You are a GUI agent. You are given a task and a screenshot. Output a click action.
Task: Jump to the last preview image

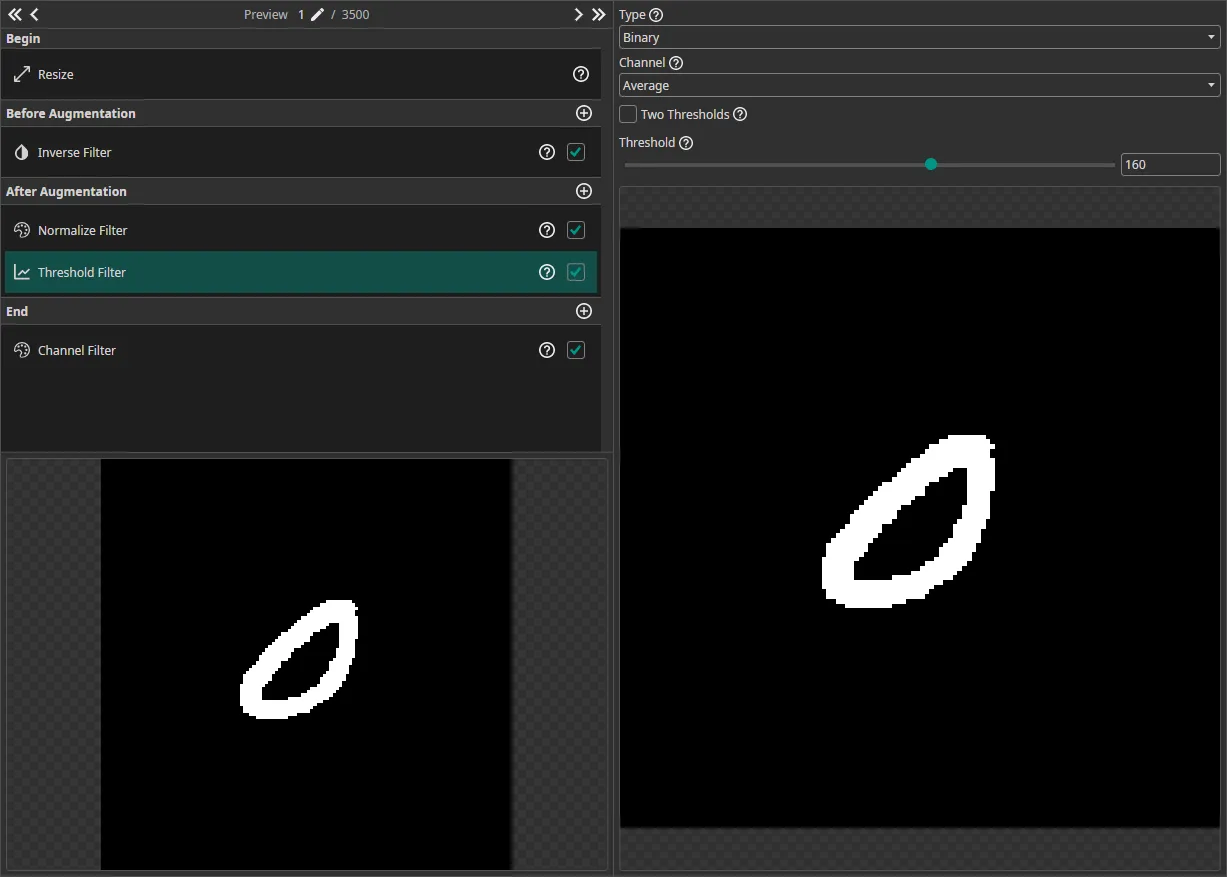[598, 15]
